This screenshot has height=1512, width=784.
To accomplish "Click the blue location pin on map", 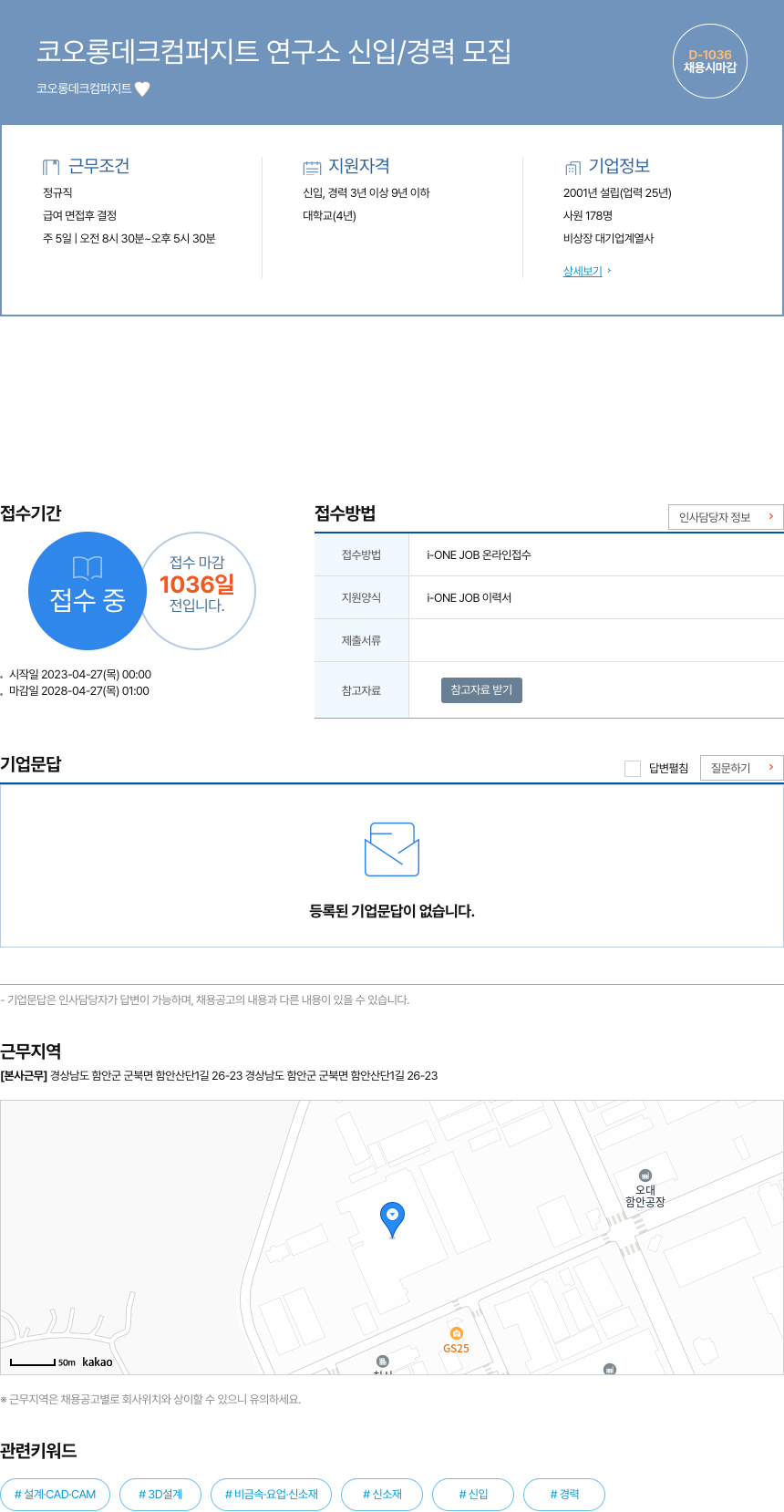I will click(392, 1219).
